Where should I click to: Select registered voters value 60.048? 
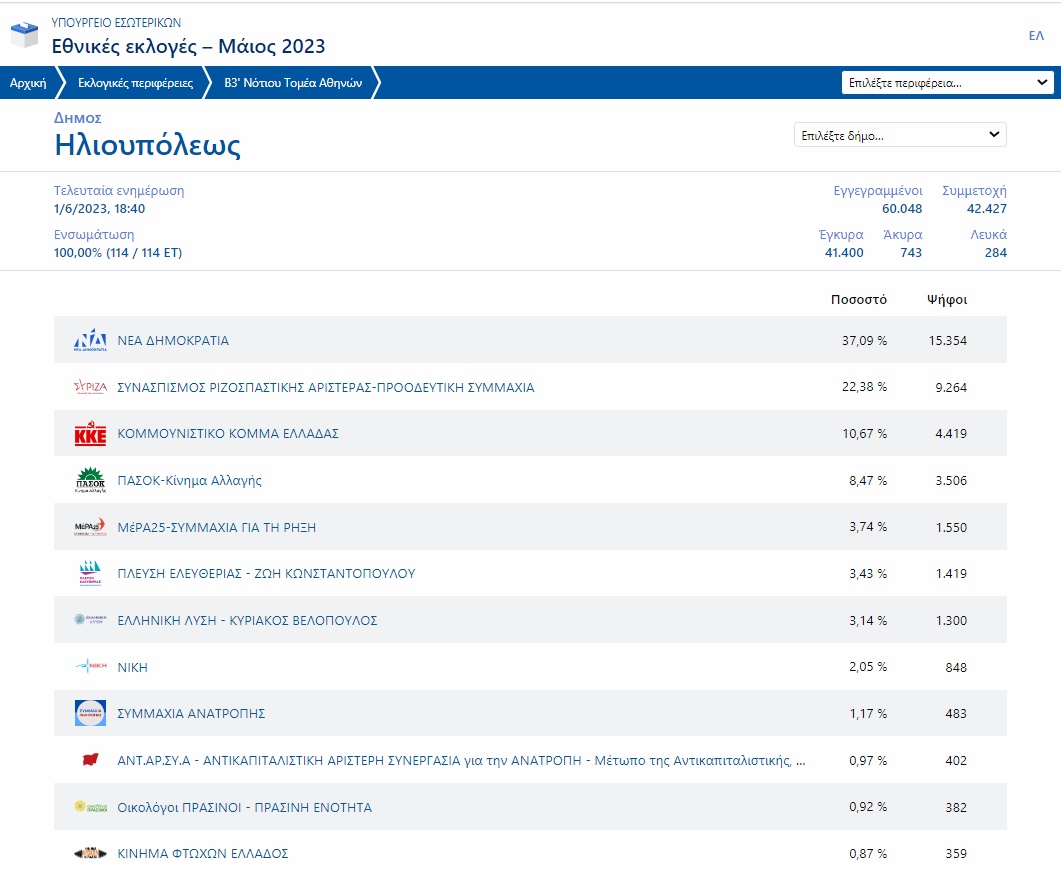click(901, 208)
